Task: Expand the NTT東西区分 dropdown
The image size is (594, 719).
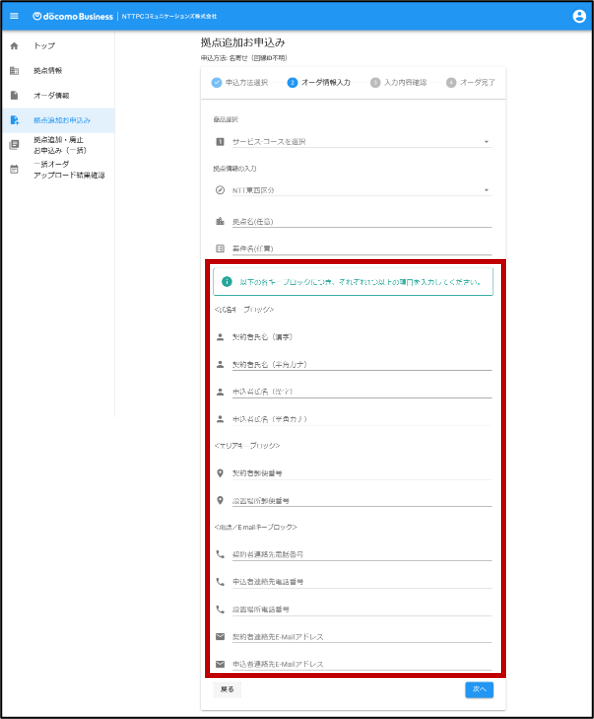Action: 361,190
